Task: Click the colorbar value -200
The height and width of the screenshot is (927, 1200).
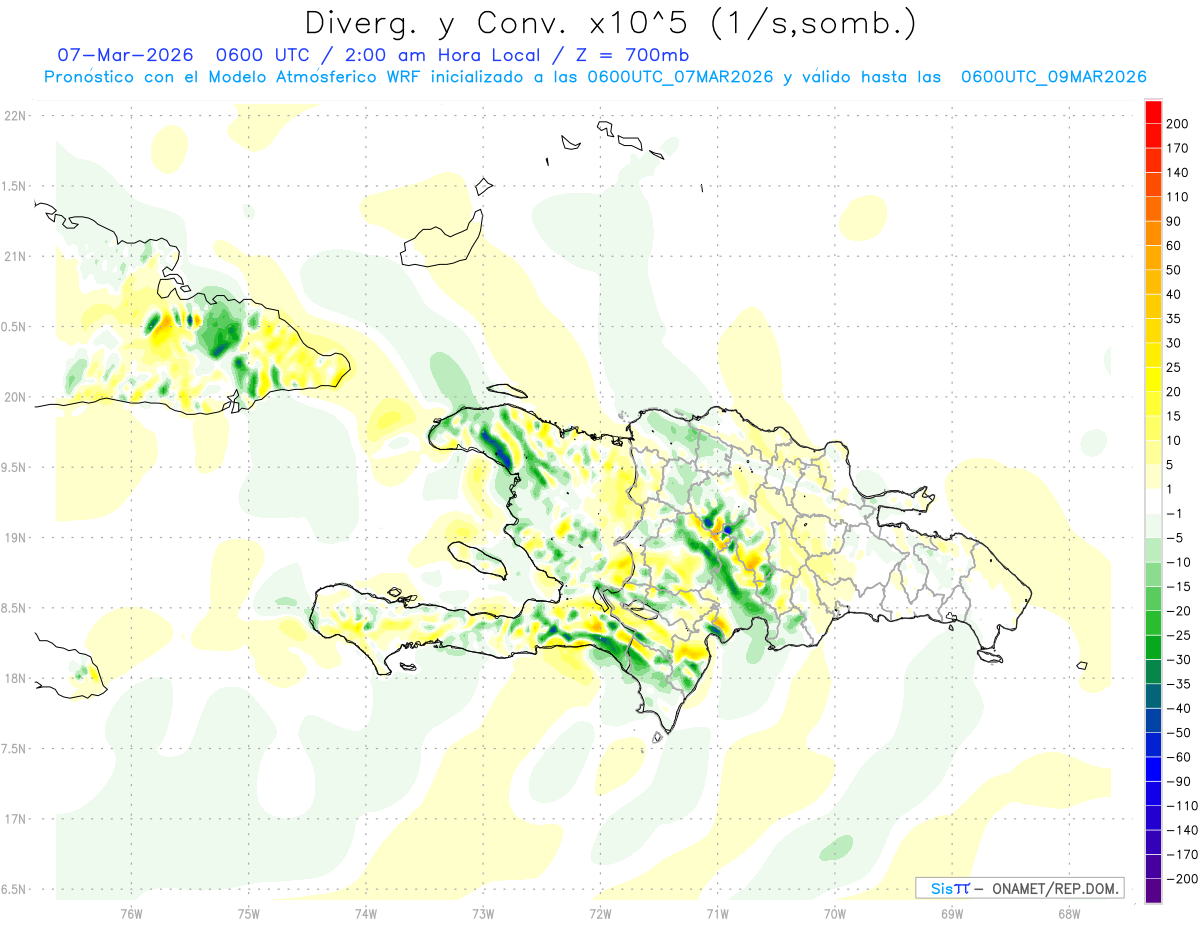Action: click(x=1181, y=878)
